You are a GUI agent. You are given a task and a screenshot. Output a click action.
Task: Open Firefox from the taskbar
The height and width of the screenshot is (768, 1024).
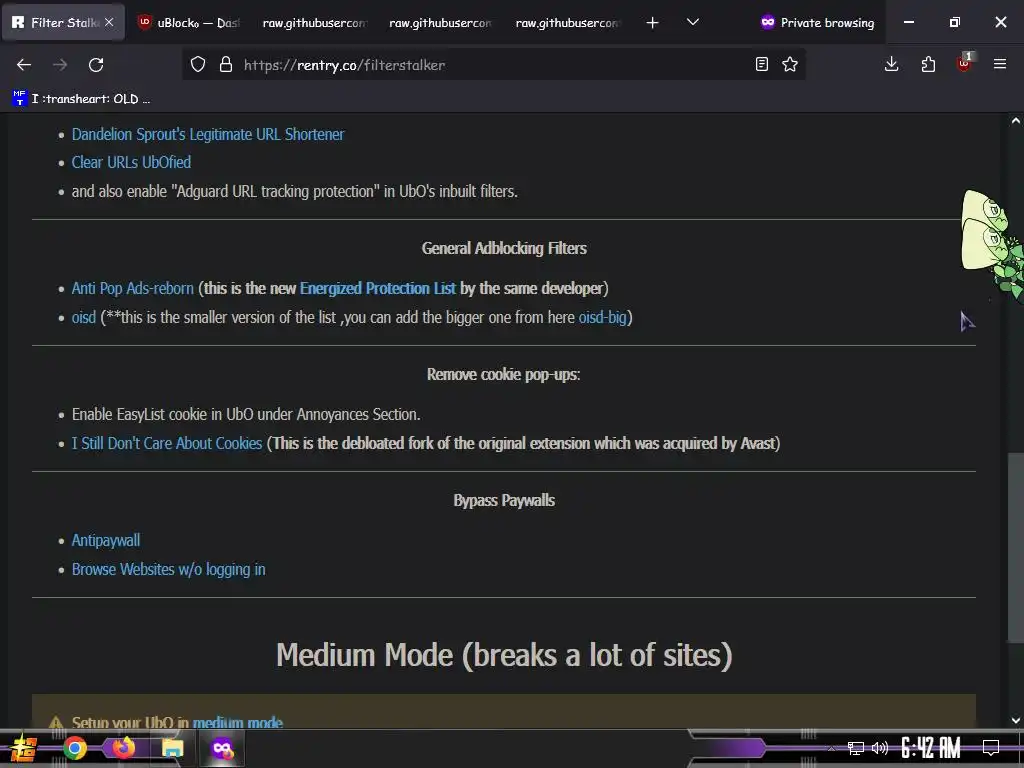[123, 747]
